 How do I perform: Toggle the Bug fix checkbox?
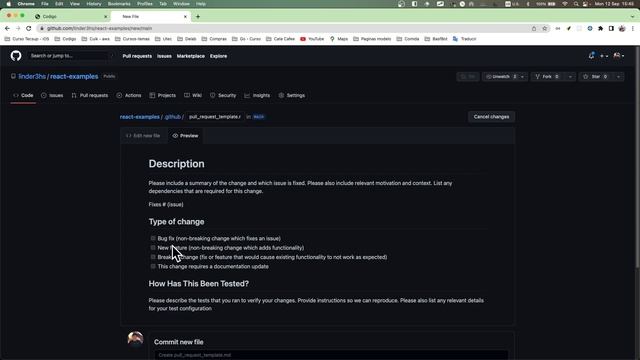(x=153, y=238)
